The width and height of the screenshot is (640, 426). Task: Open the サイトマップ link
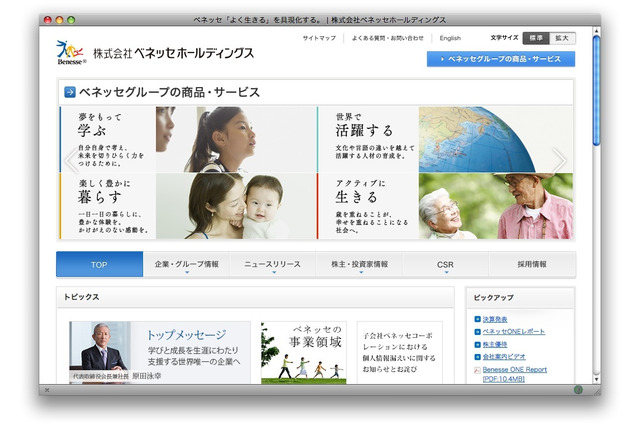319,38
